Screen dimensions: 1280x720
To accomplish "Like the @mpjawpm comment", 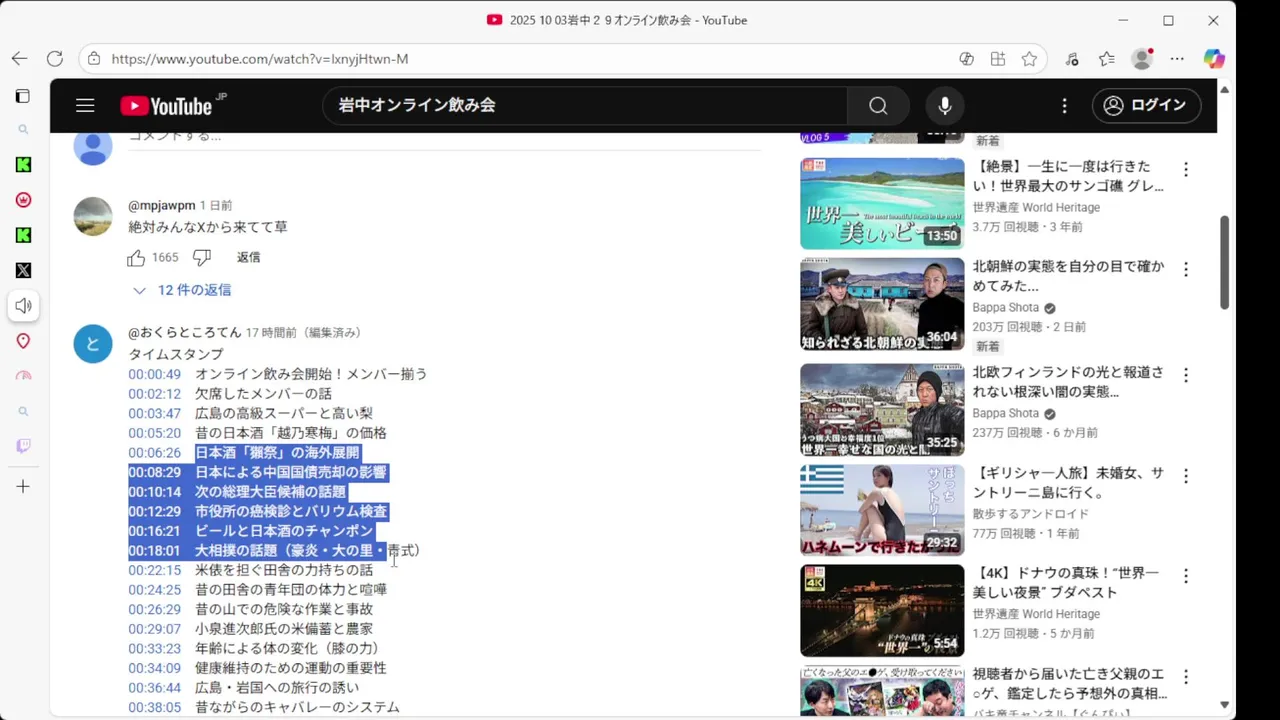I will pyautogui.click(x=136, y=258).
